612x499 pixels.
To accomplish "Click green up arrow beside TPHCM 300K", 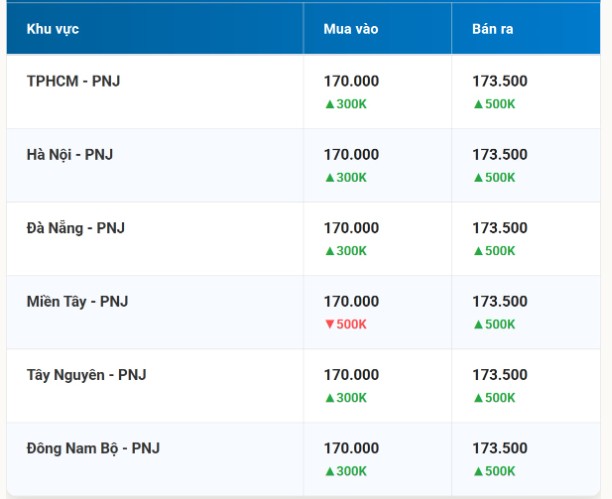I will coord(329,104).
